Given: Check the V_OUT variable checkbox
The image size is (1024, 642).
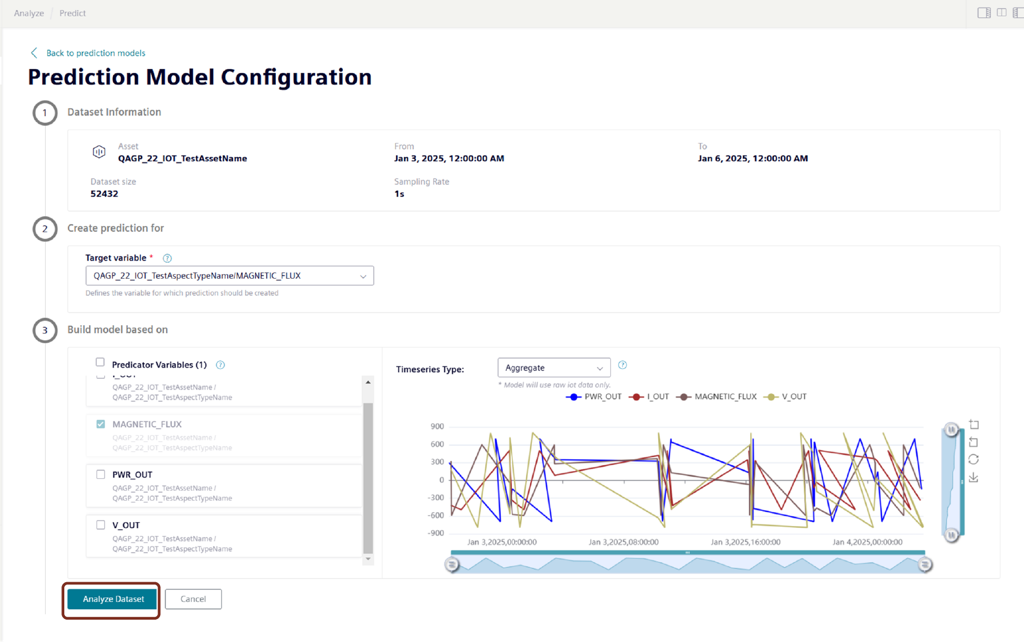Looking at the screenshot, I should point(101,525).
